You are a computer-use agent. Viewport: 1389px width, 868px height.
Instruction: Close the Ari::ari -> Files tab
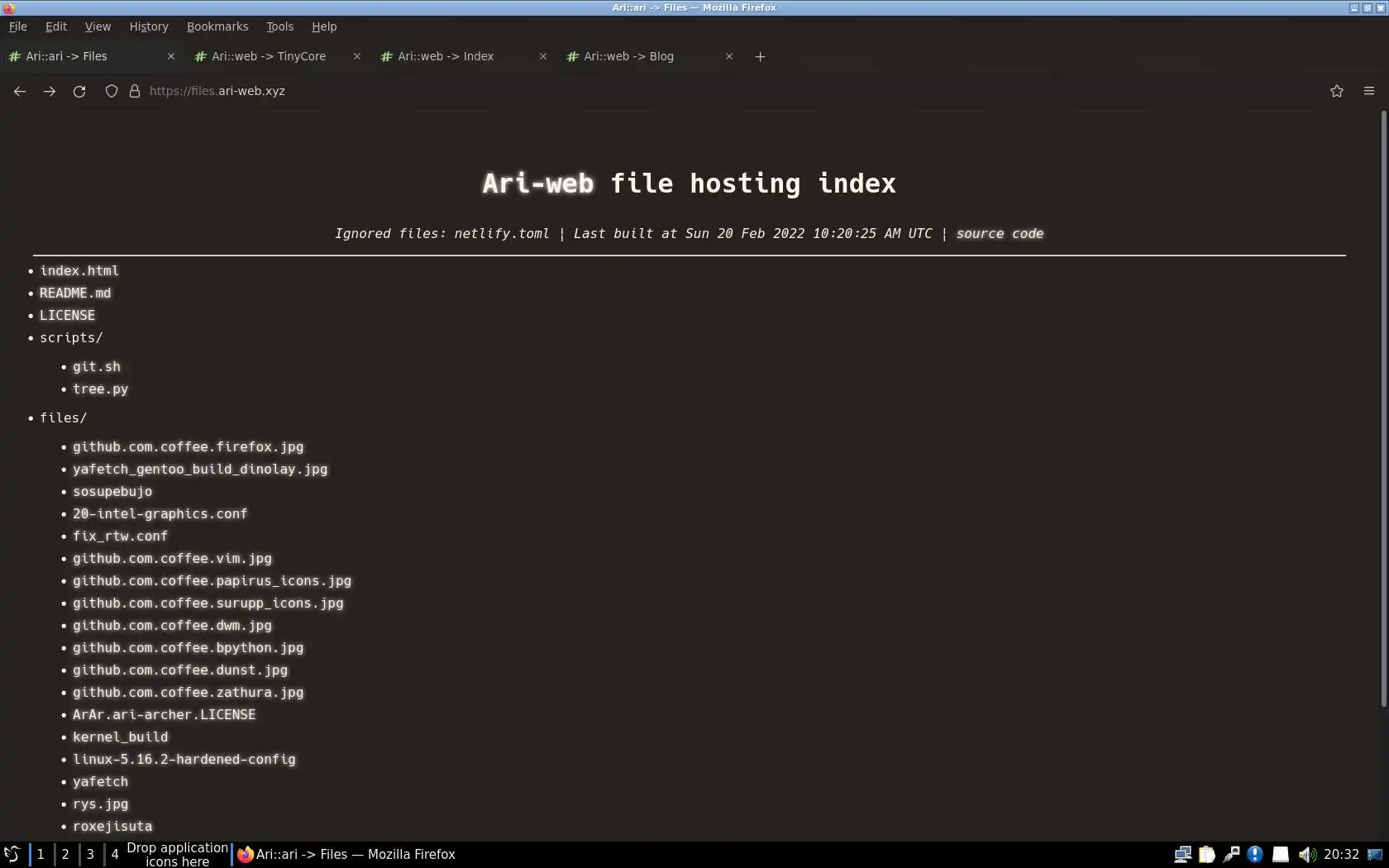coord(171,56)
